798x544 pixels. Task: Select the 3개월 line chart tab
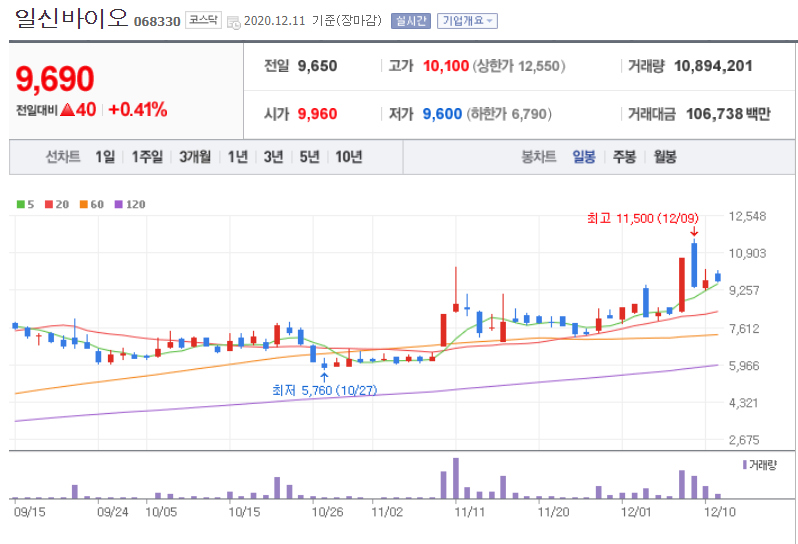pos(195,157)
